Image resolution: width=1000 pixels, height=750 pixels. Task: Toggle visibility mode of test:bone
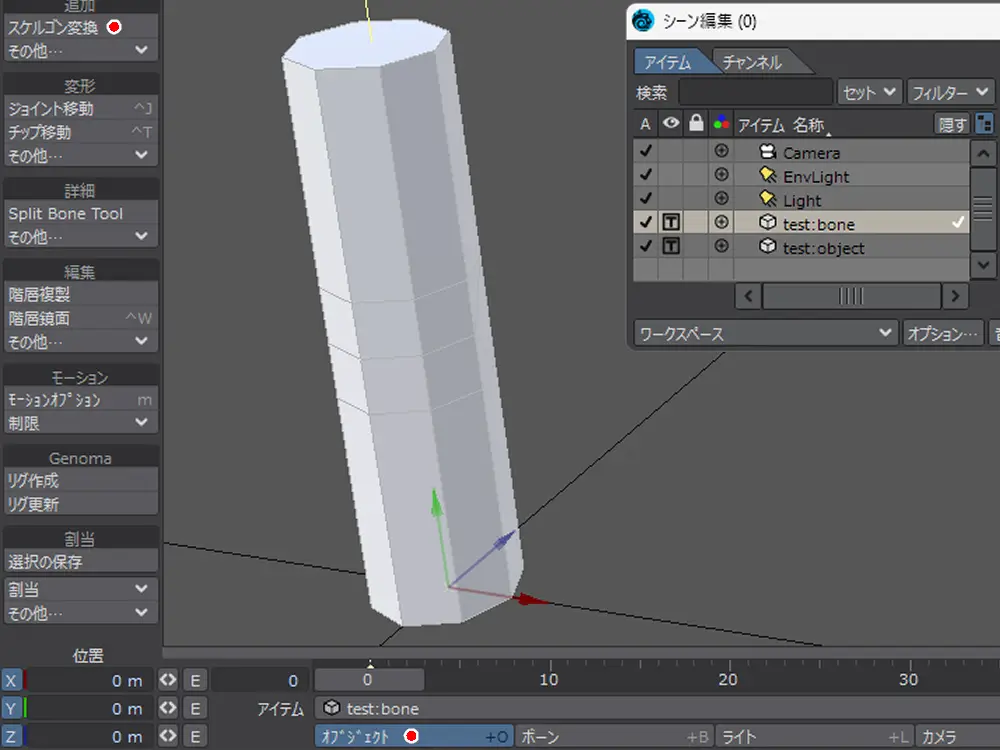671,223
